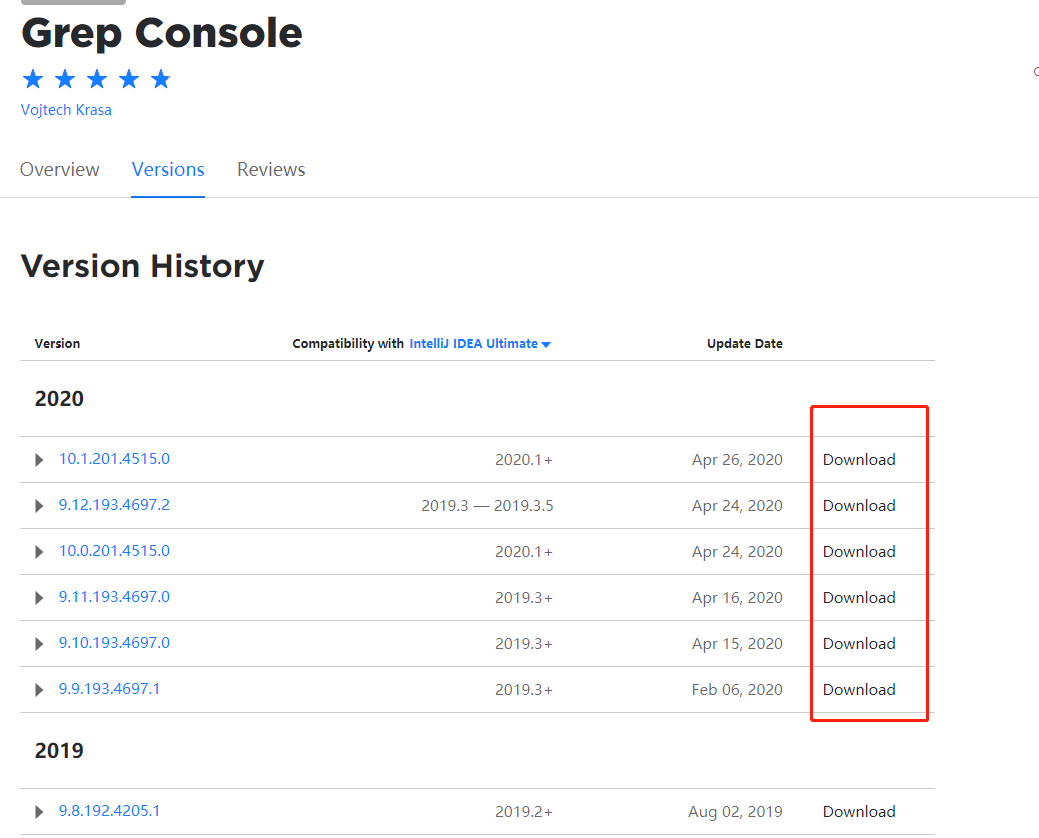Image resolution: width=1039 pixels, height=838 pixels.
Task: Expand details for version 10.0.201.4515.0
Action: coord(39,552)
